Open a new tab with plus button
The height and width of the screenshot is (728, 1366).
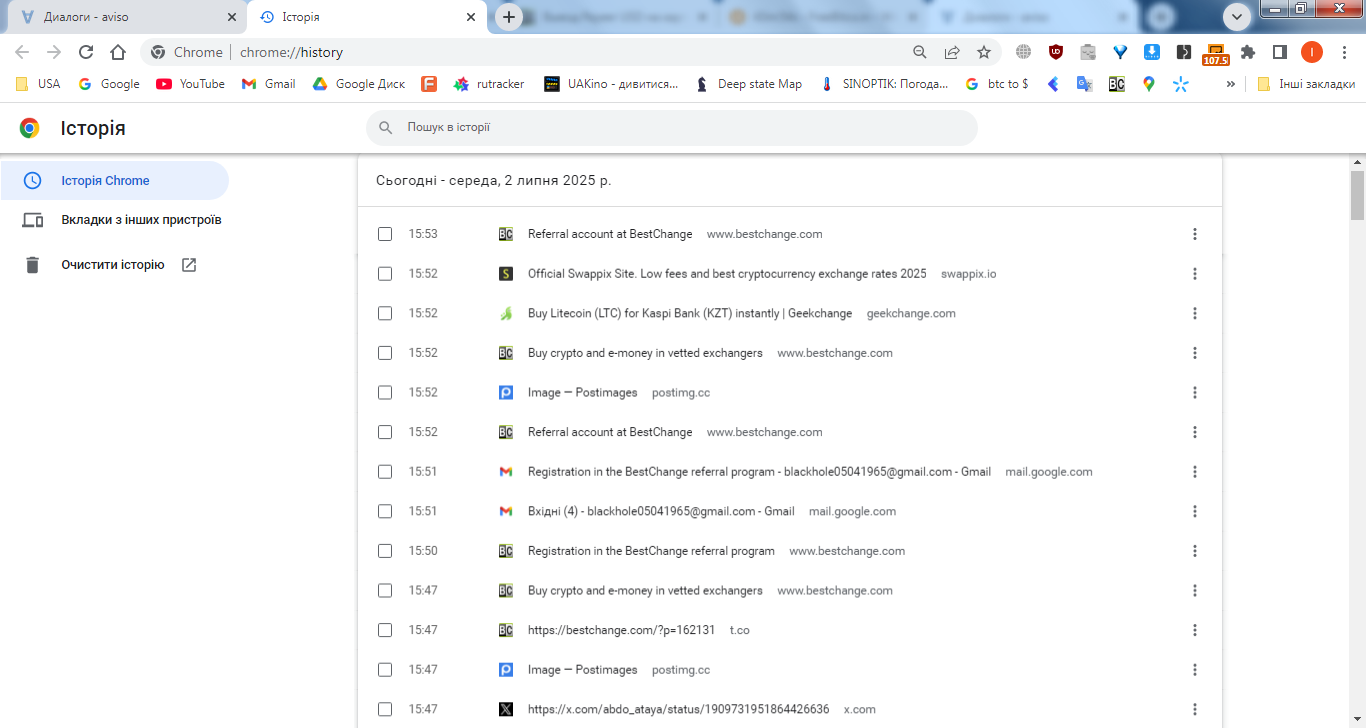509,17
